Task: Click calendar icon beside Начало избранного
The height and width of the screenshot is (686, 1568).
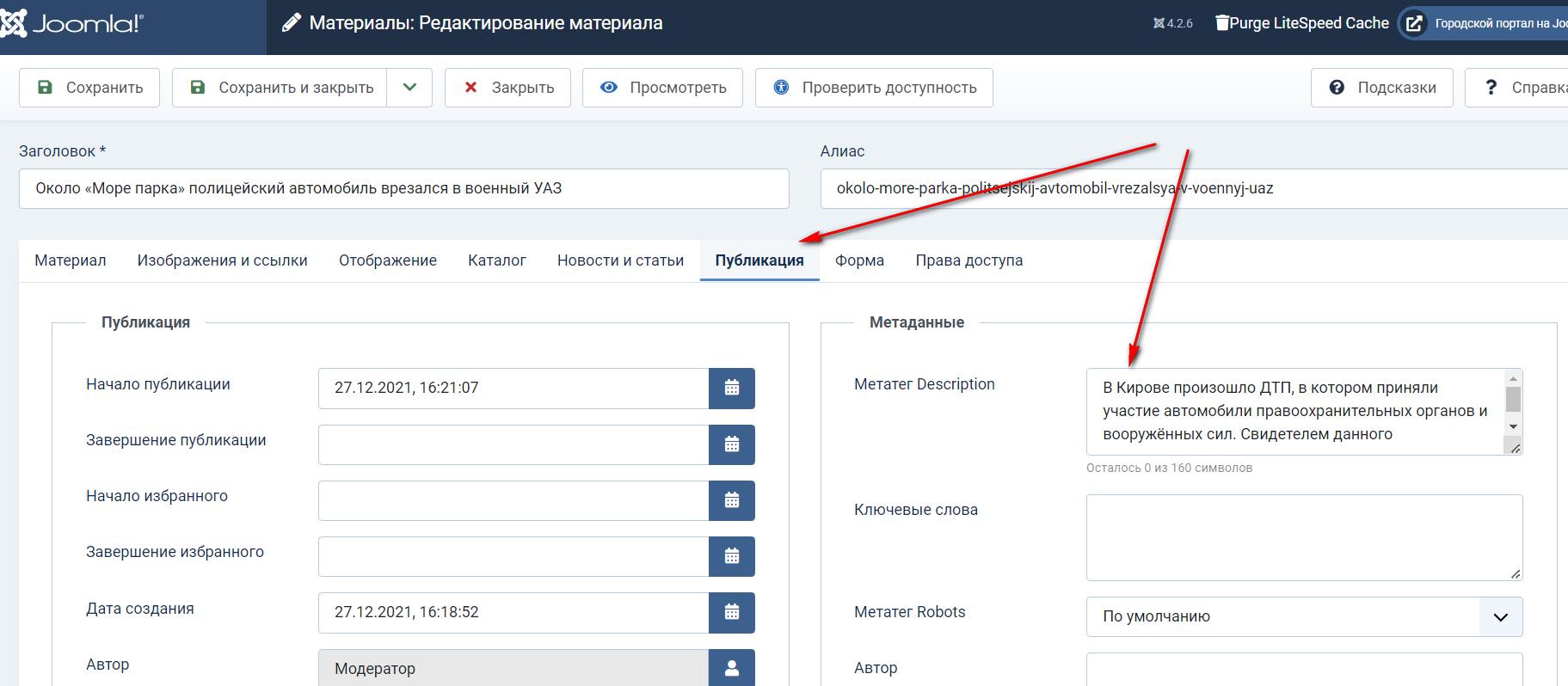Action: pos(731,500)
